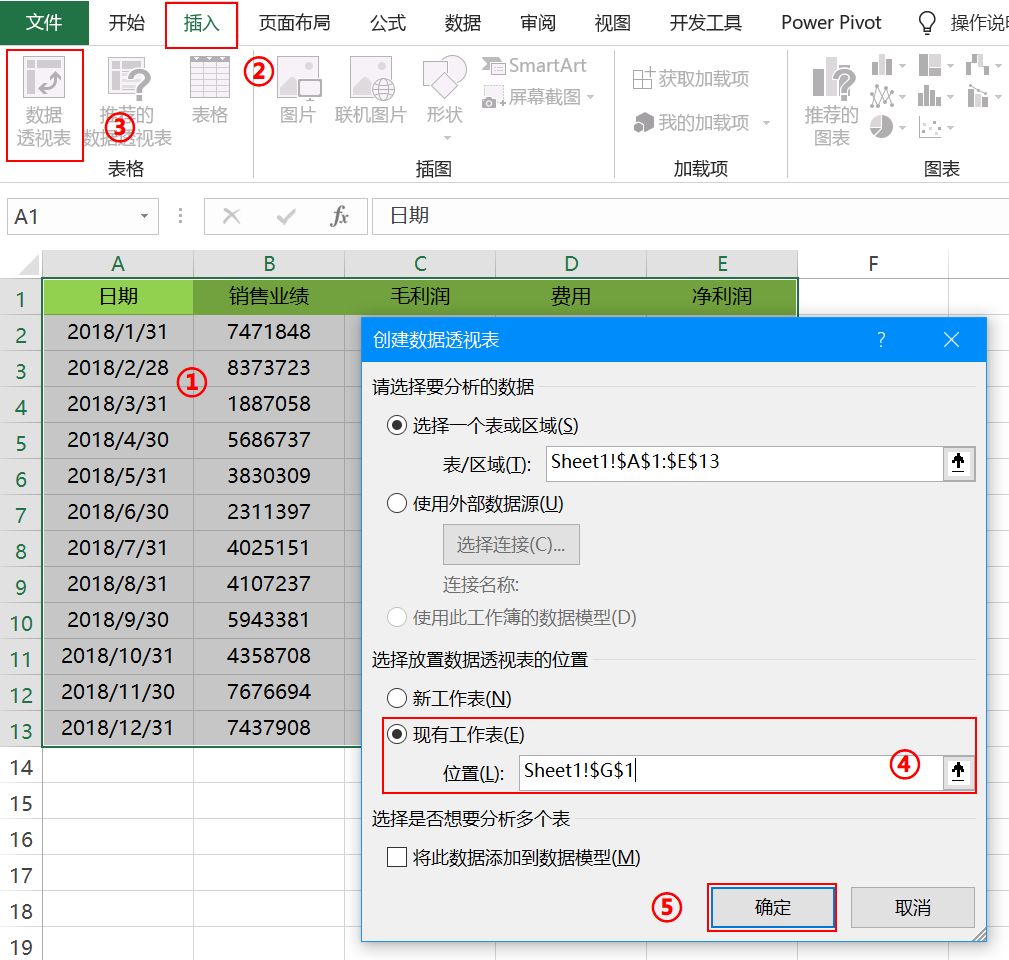
Task: Click the pie chart icon
Action: [881, 127]
